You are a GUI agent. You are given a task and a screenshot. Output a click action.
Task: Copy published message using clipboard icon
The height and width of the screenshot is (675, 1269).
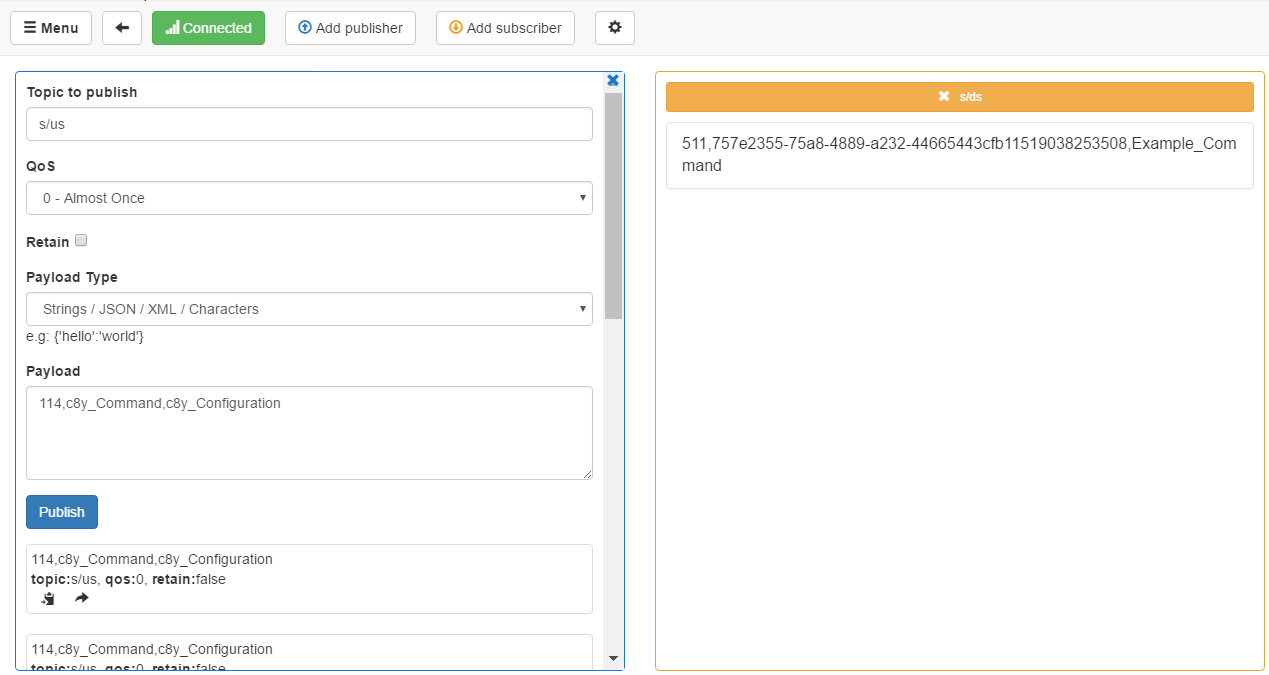[47, 597]
